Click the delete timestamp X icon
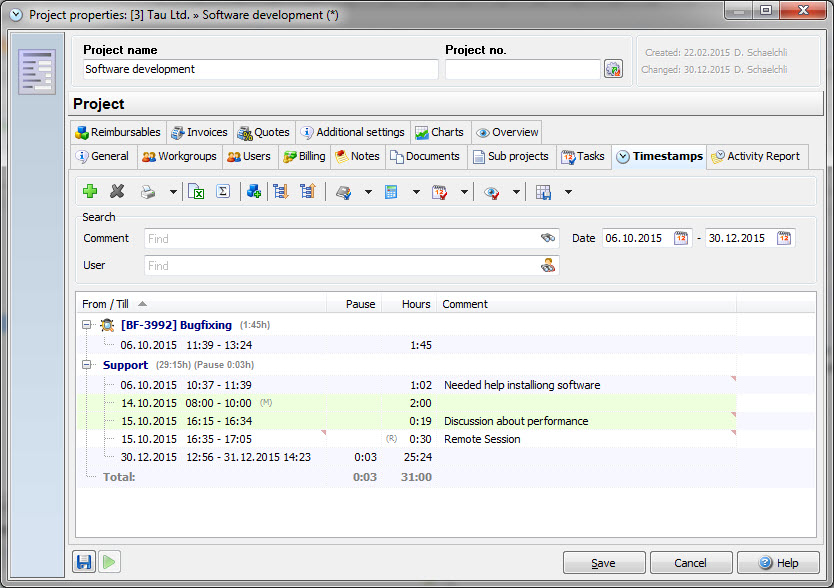The height and width of the screenshot is (588, 834). 117,192
